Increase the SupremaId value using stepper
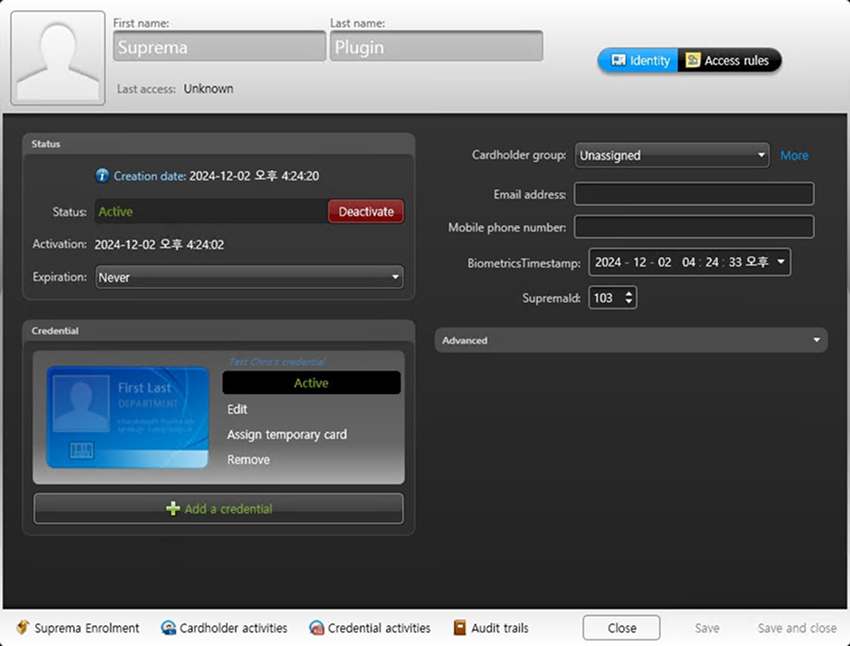Screen dimensions: 850x646 coord(628,293)
